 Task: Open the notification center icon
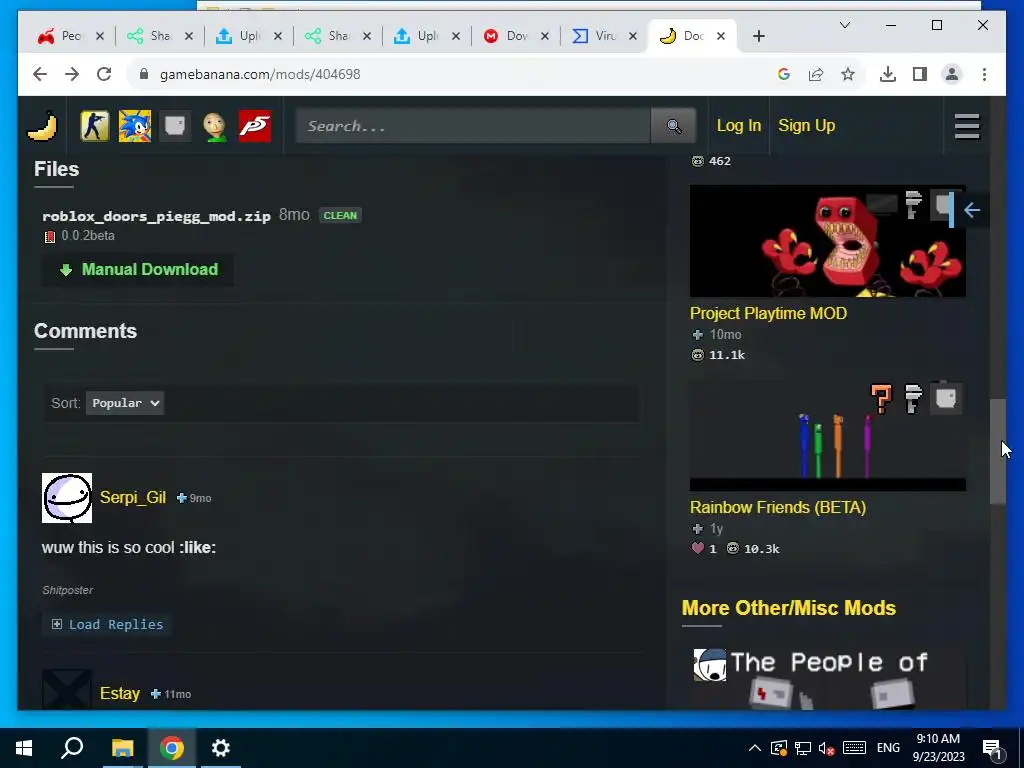[x=992, y=748]
